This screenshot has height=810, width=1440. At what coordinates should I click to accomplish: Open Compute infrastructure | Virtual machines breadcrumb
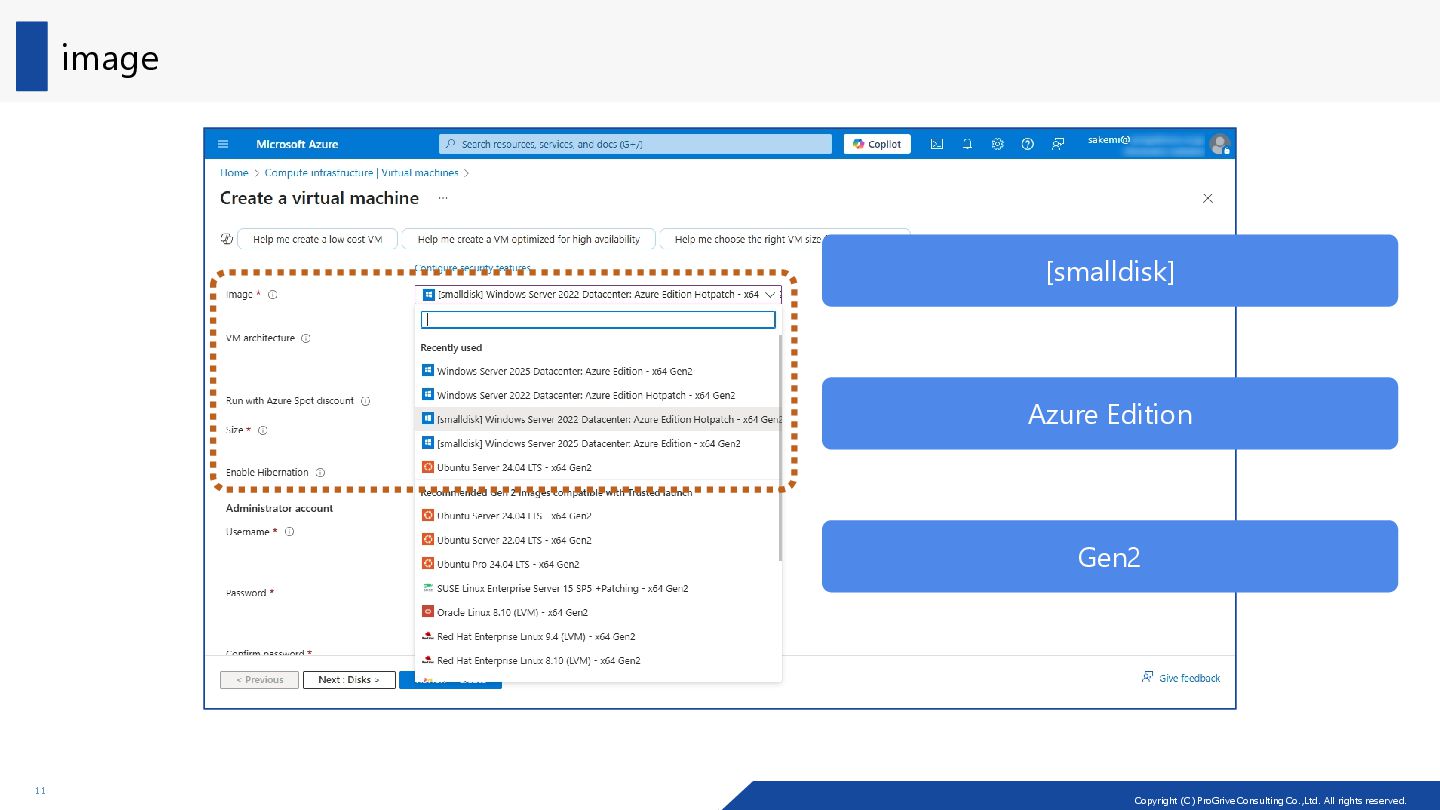point(362,173)
